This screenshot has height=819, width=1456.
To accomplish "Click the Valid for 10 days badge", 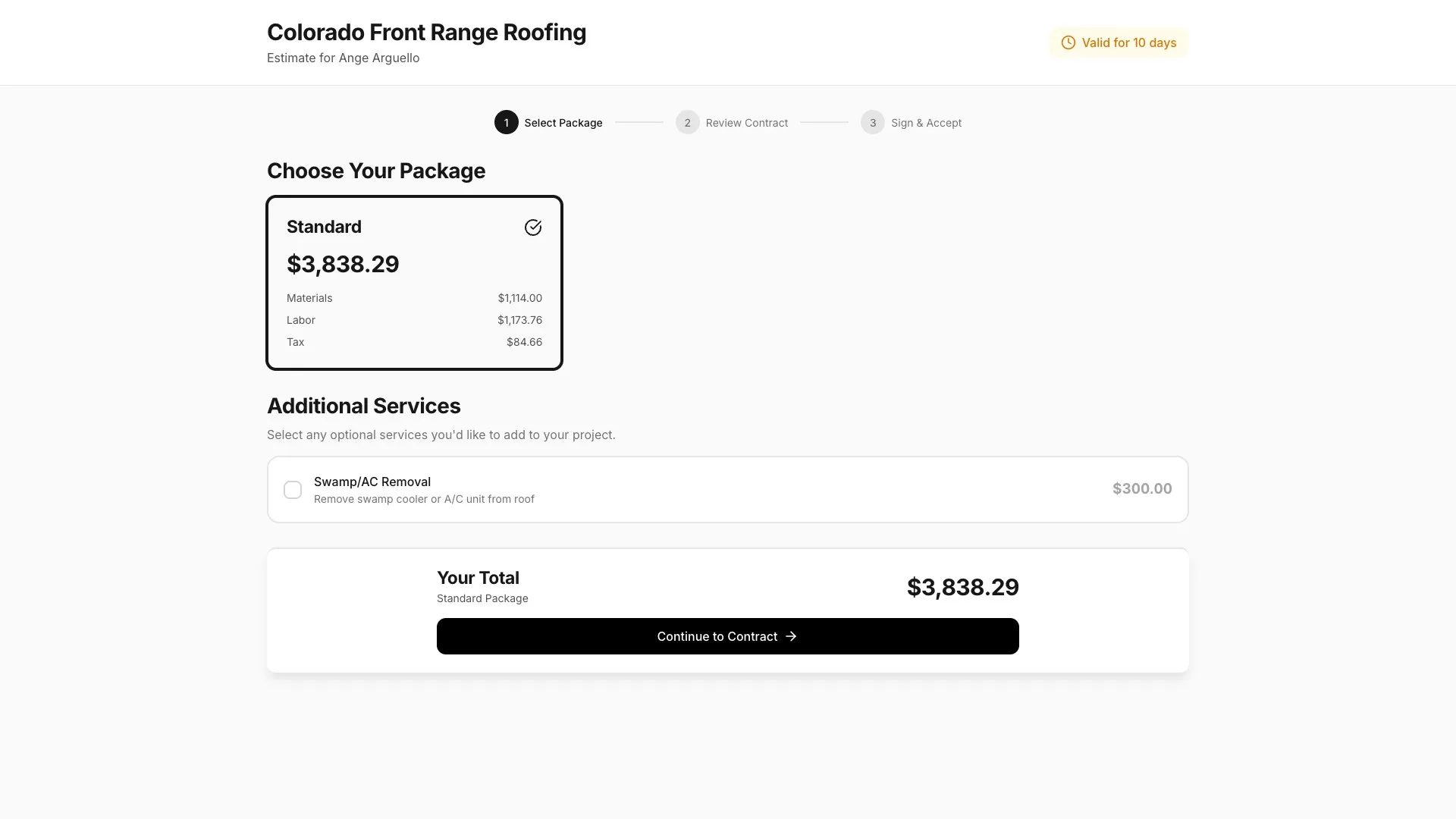I will 1119,42.
